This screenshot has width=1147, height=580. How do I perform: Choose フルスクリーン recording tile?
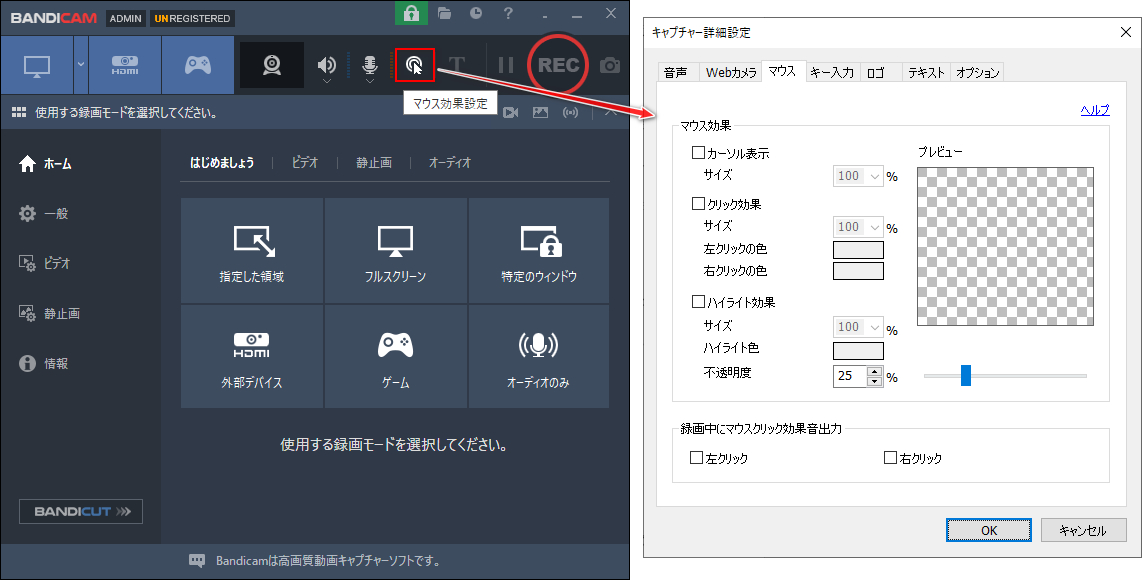tap(396, 251)
